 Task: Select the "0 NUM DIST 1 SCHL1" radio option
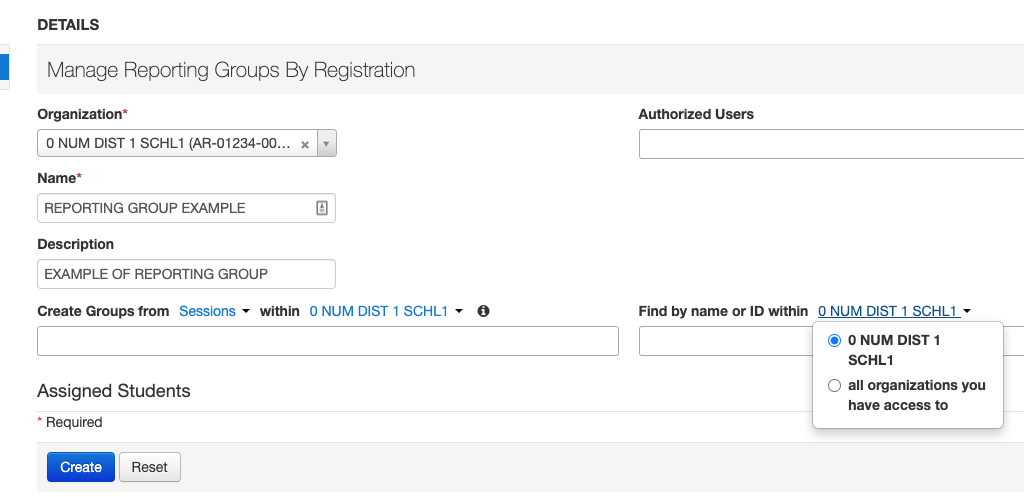[x=835, y=341]
